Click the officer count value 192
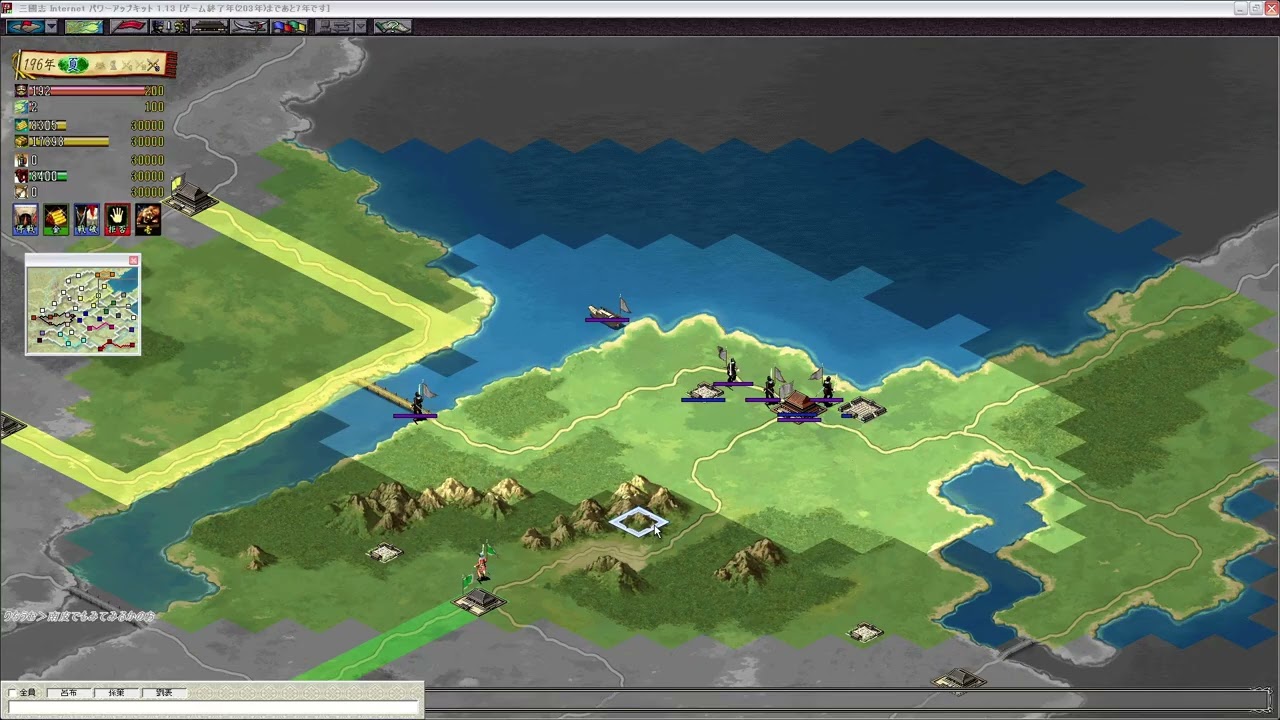This screenshot has width=1280, height=720. [39, 91]
